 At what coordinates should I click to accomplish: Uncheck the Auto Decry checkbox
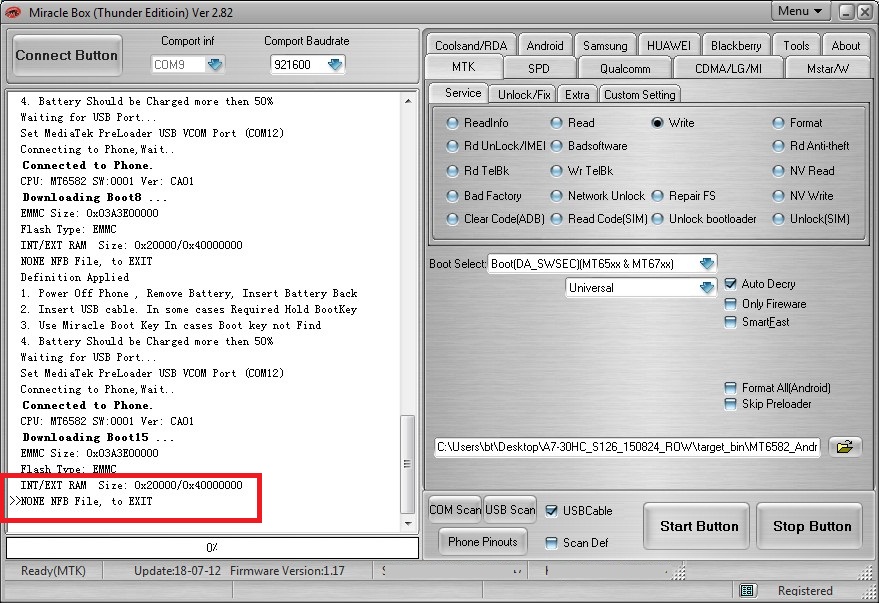tap(730, 284)
